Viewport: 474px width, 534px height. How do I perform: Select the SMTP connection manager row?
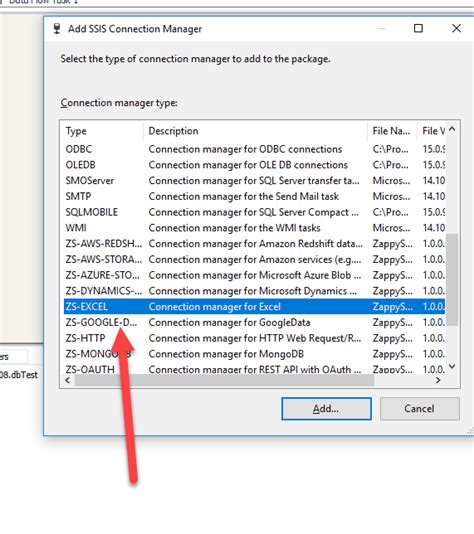(254, 197)
